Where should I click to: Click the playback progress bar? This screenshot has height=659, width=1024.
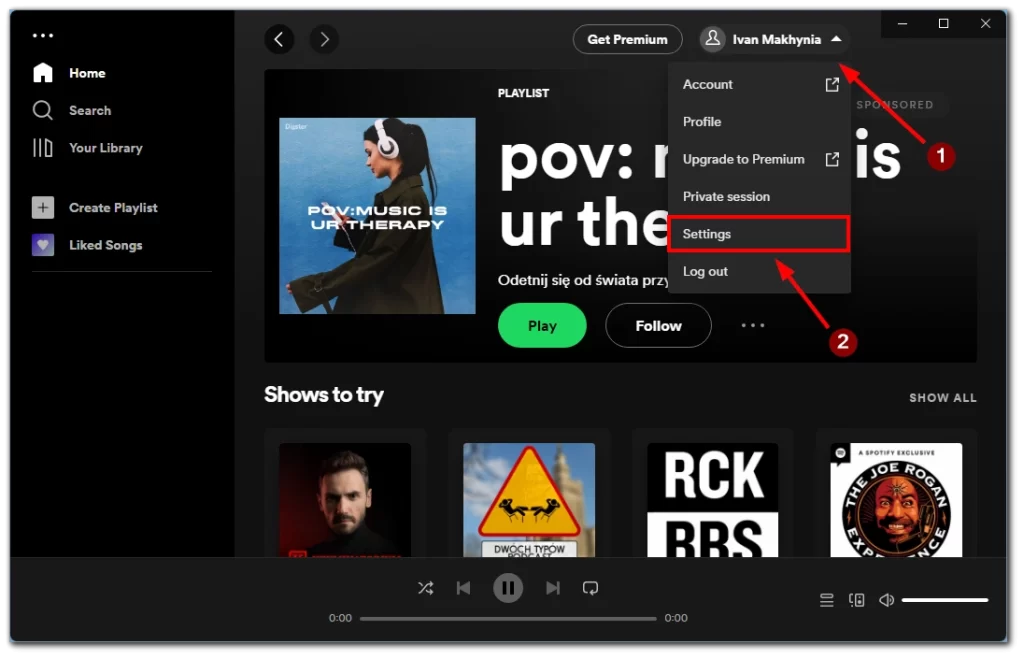(x=508, y=619)
